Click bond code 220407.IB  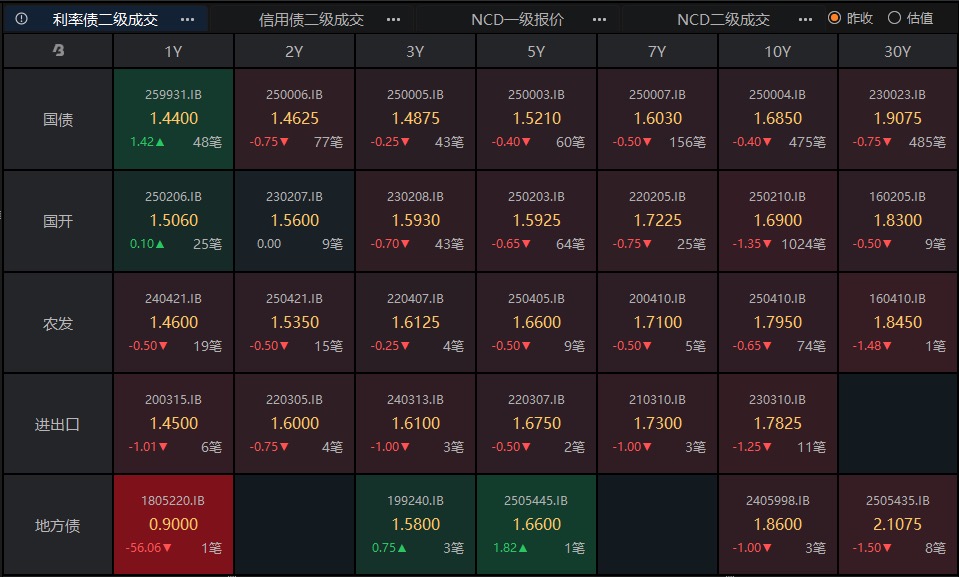click(415, 299)
